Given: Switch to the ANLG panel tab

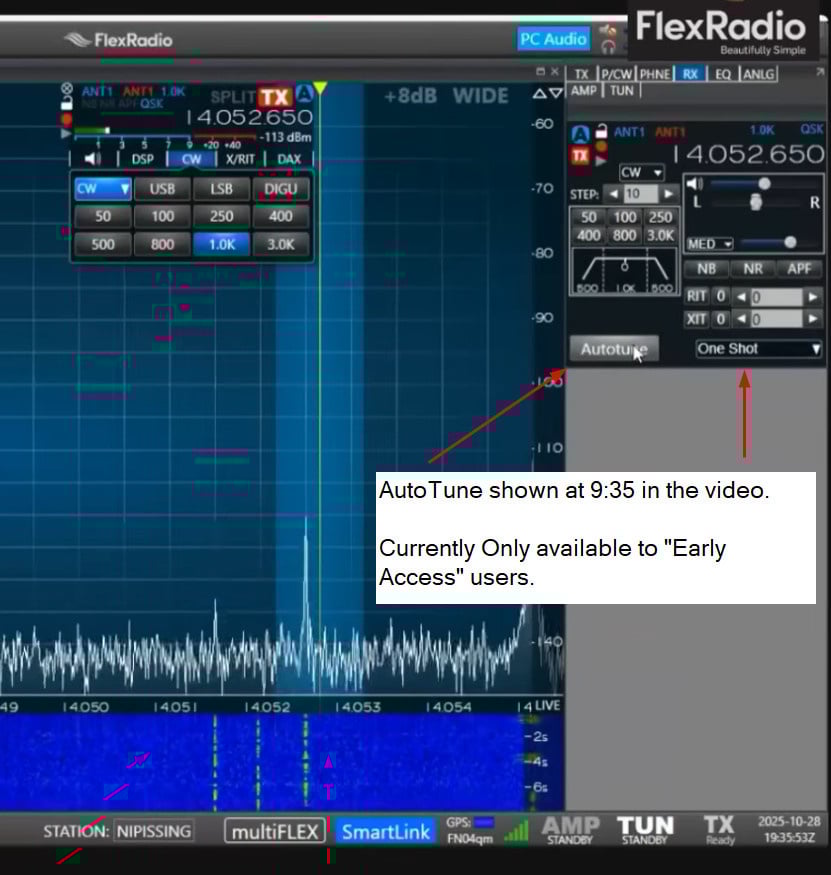Looking at the screenshot, I should pos(758,74).
